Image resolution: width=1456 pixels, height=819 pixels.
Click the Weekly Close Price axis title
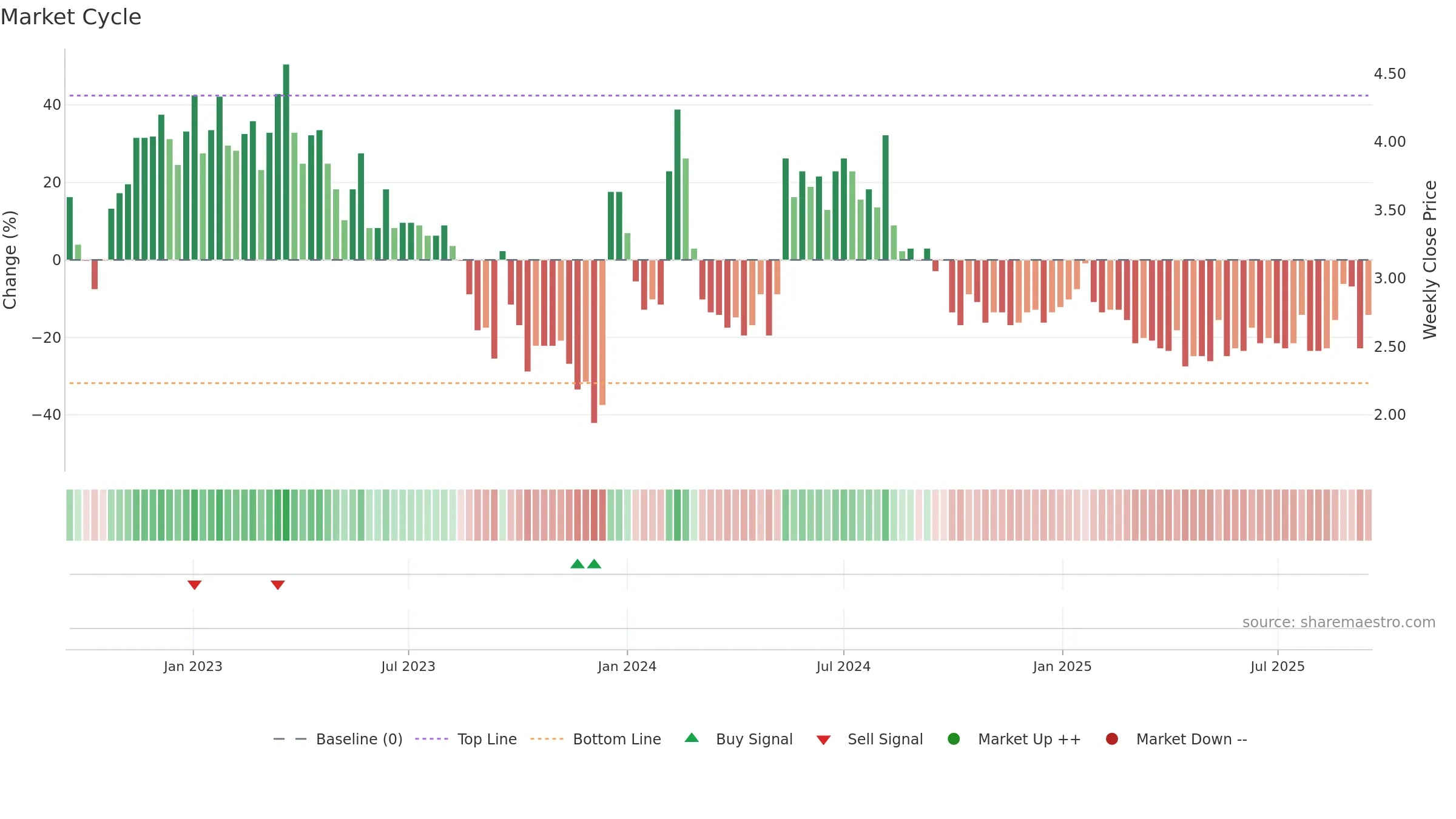(x=1430, y=260)
